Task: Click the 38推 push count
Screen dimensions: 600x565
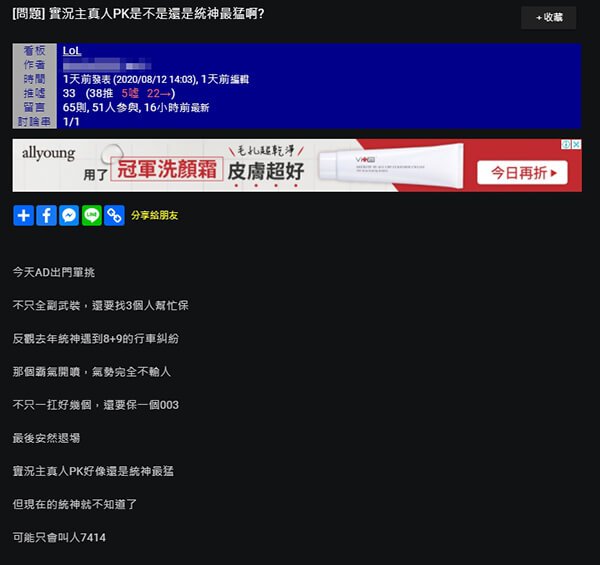Action: [x=102, y=93]
